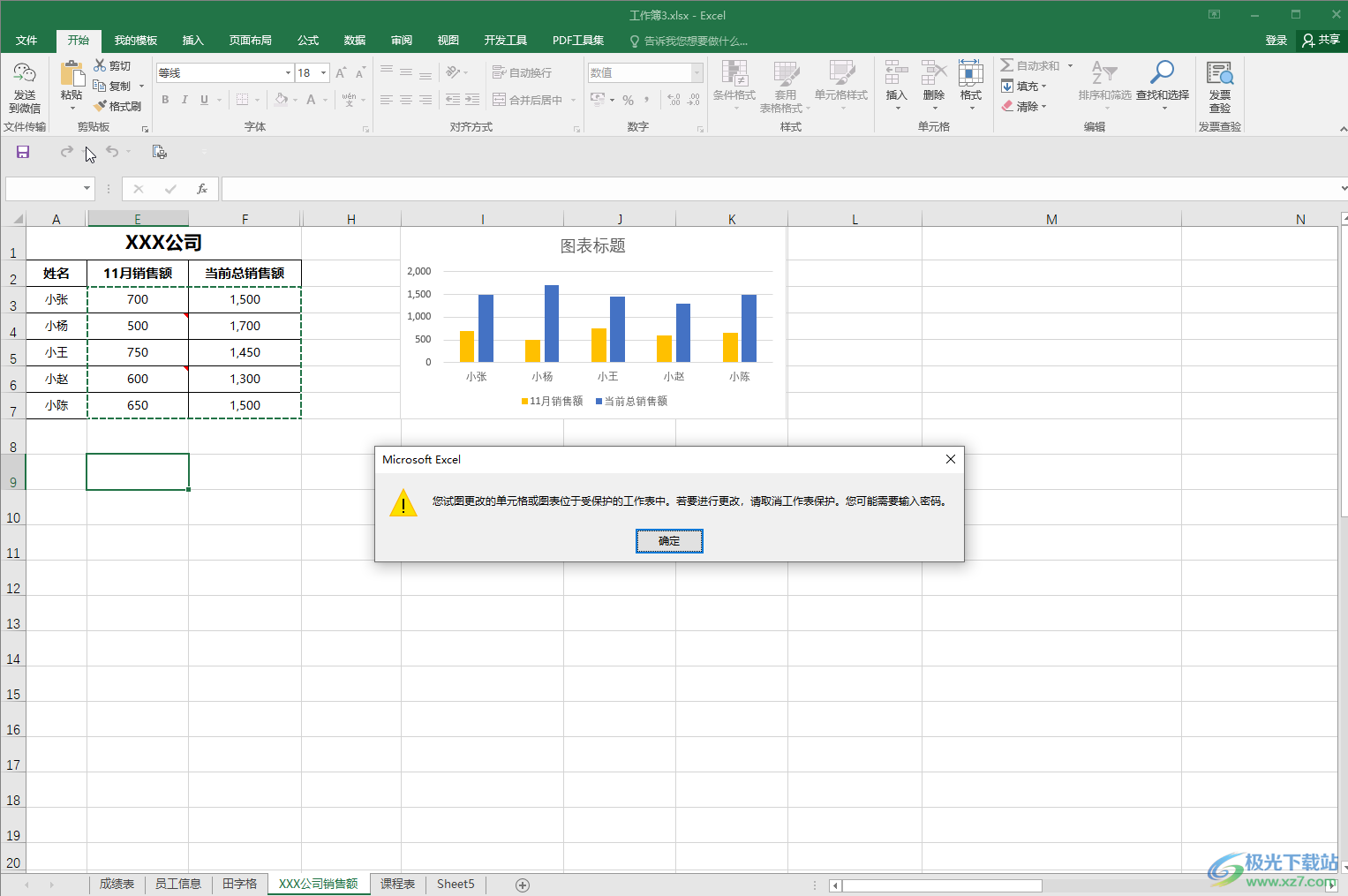The height and width of the screenshot is (896, 1348).
Task: Switch to the Sheet5 sheet tab
Action: click(456, 884)
